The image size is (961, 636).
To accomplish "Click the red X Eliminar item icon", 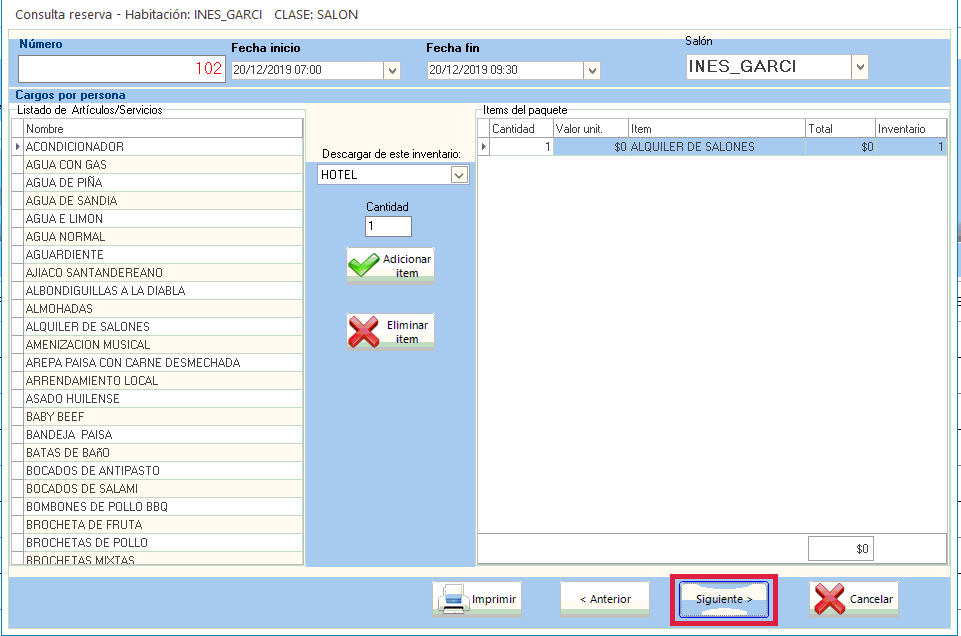I will (x=364, y=332).
